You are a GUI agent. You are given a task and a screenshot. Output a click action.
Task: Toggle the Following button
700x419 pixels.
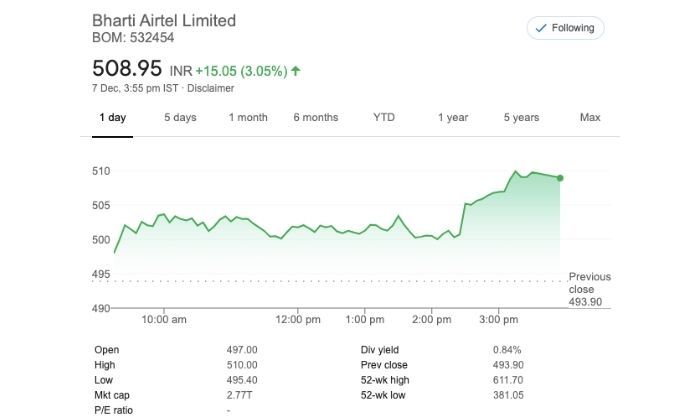(566, 28)
